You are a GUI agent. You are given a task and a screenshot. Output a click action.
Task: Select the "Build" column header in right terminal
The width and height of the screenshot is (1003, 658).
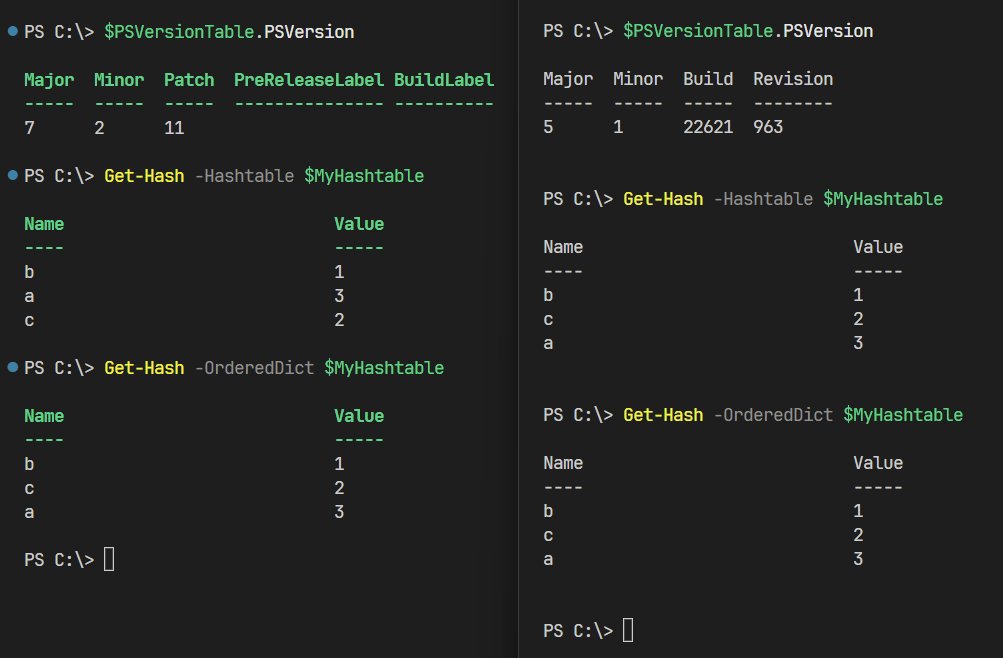[707, 79]
